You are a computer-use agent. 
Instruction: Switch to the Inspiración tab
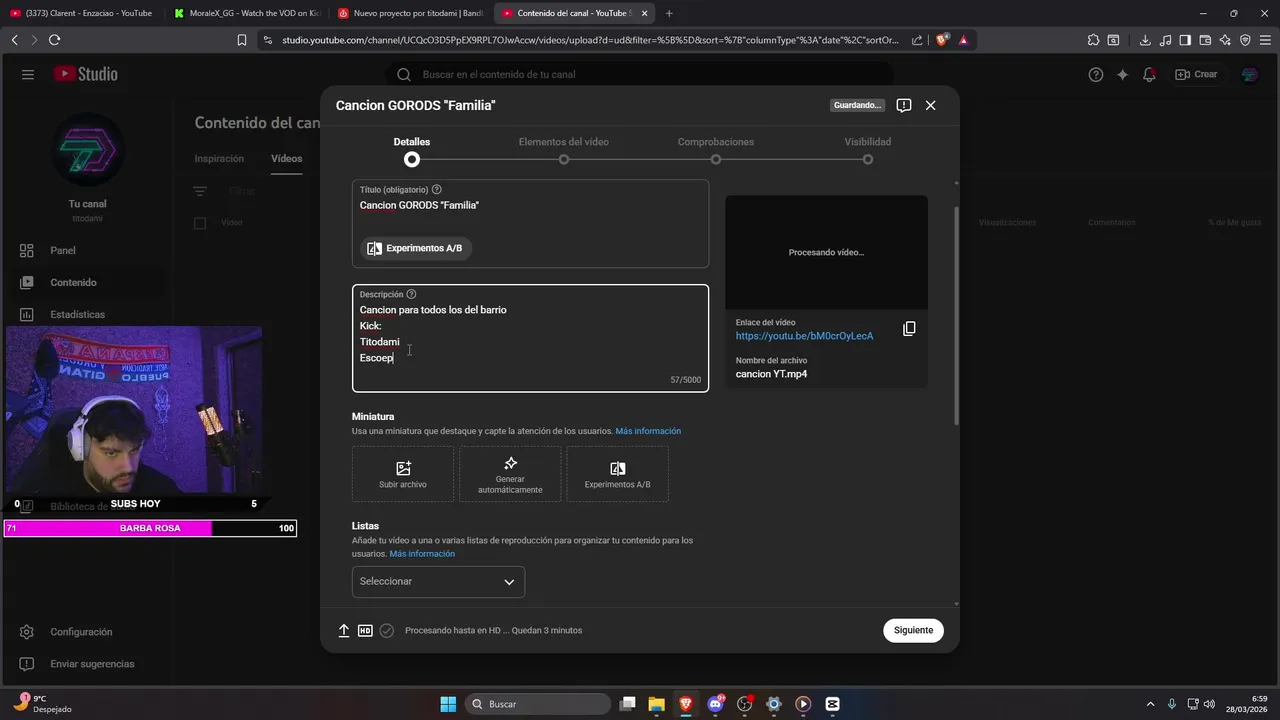(x=219, y=158)
